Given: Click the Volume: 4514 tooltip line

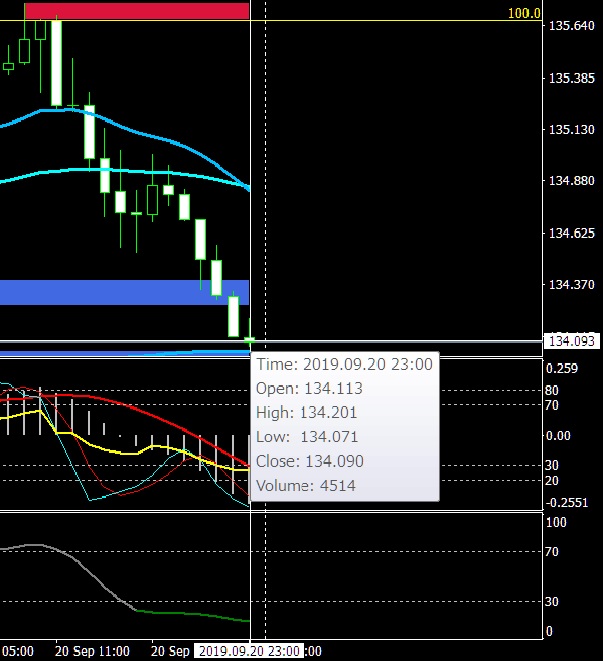Looking at the screenshot, I should point(306,486).
